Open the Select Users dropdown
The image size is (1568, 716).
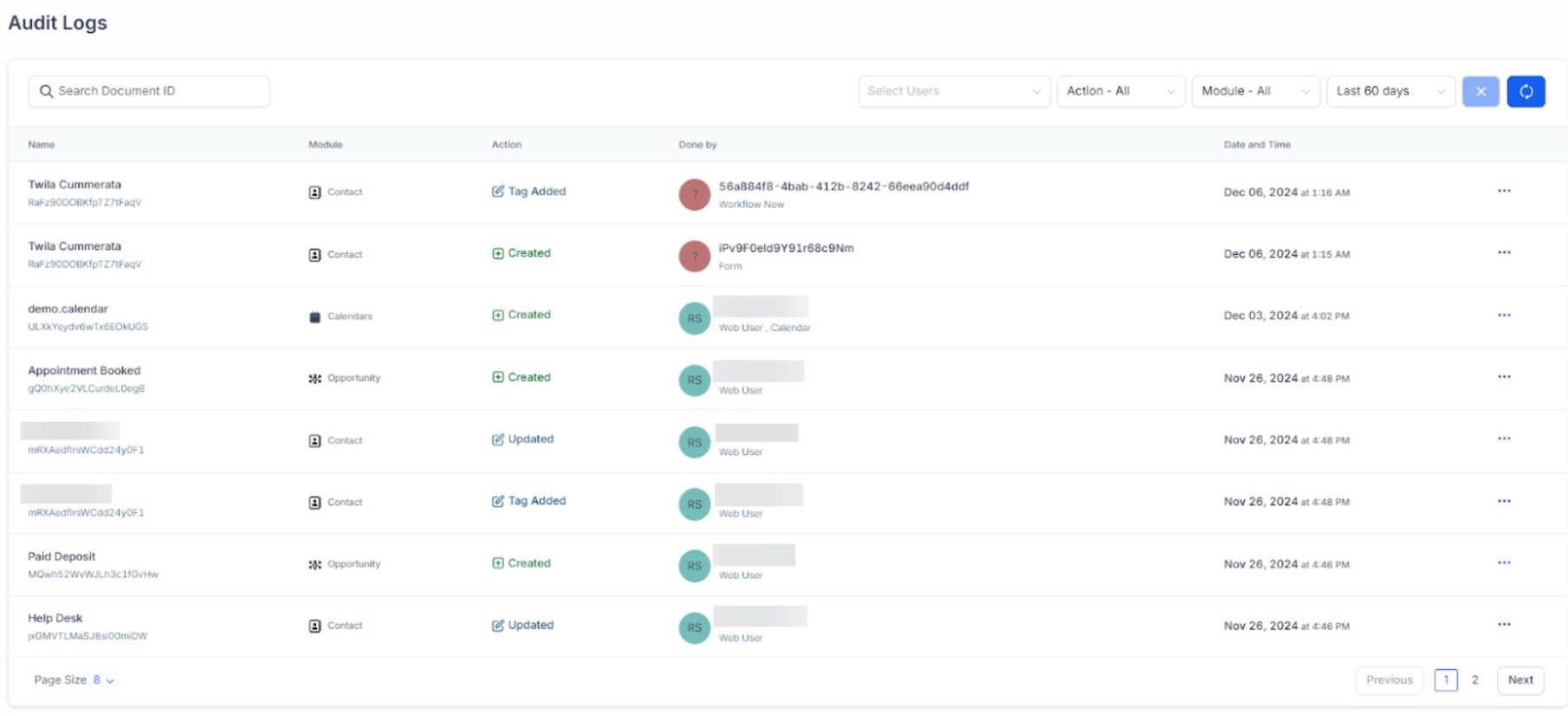(x=954, y=92)
